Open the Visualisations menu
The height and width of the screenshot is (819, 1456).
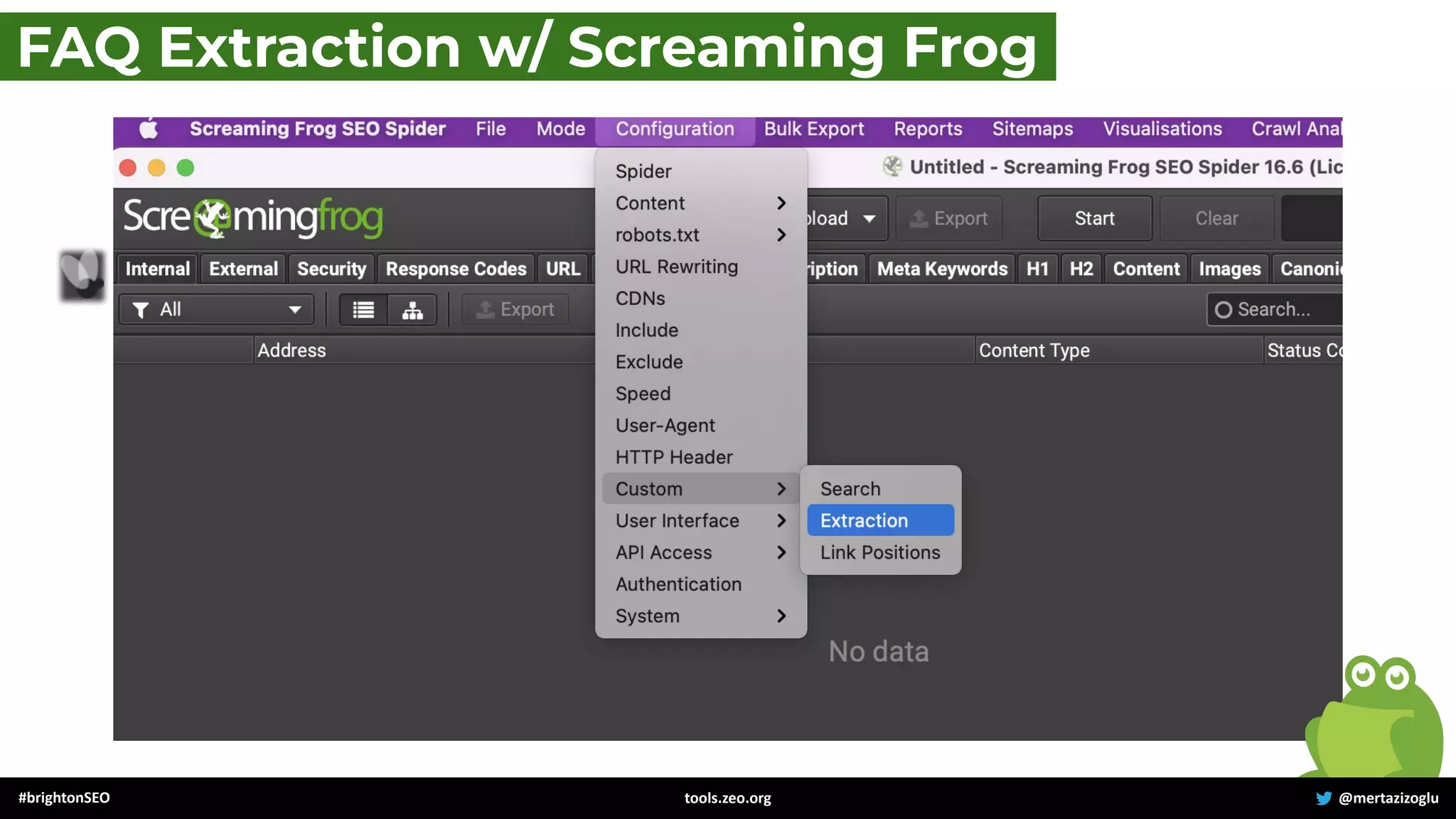[x=1162, y=129]
